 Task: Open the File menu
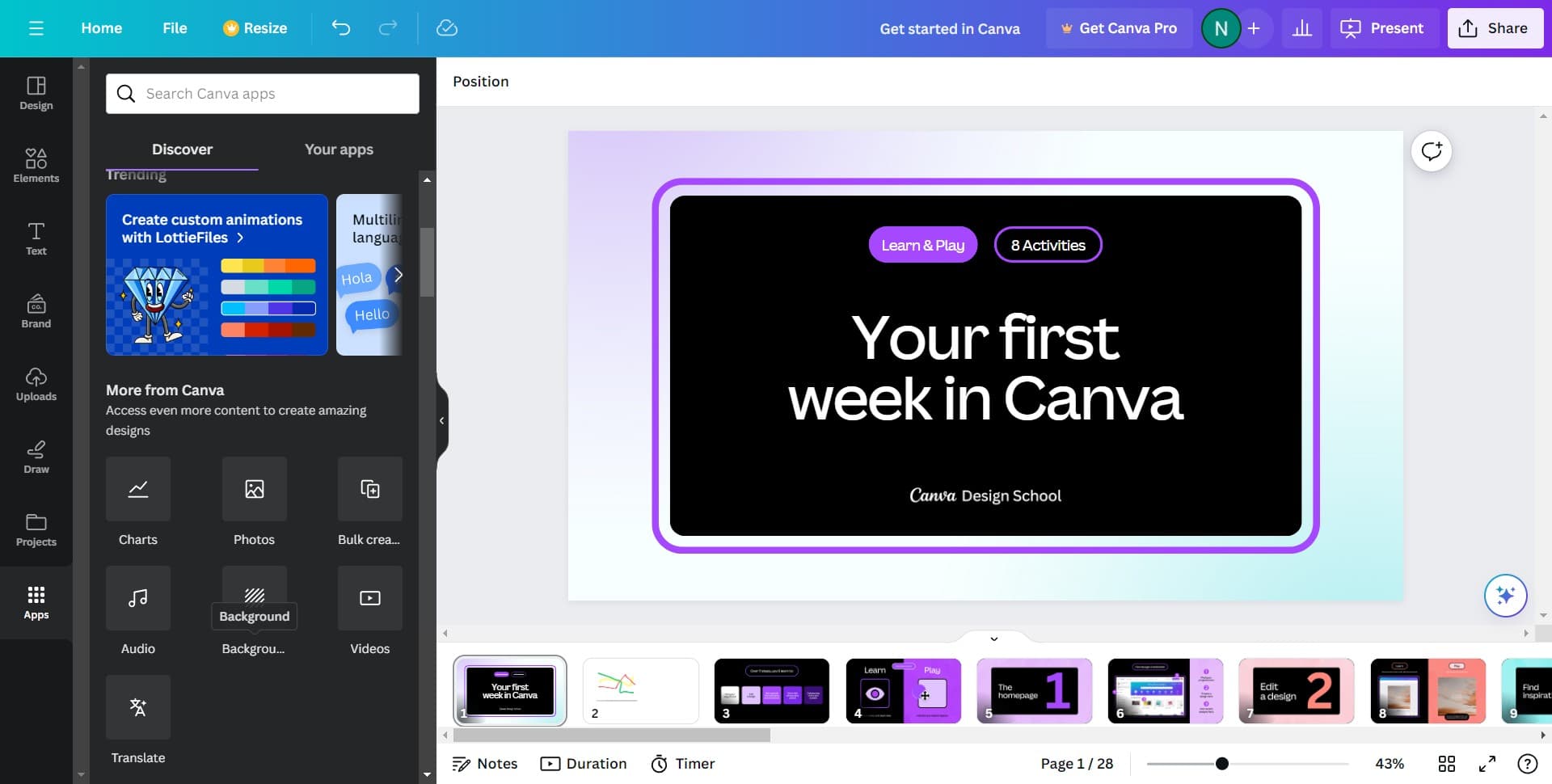175,28
